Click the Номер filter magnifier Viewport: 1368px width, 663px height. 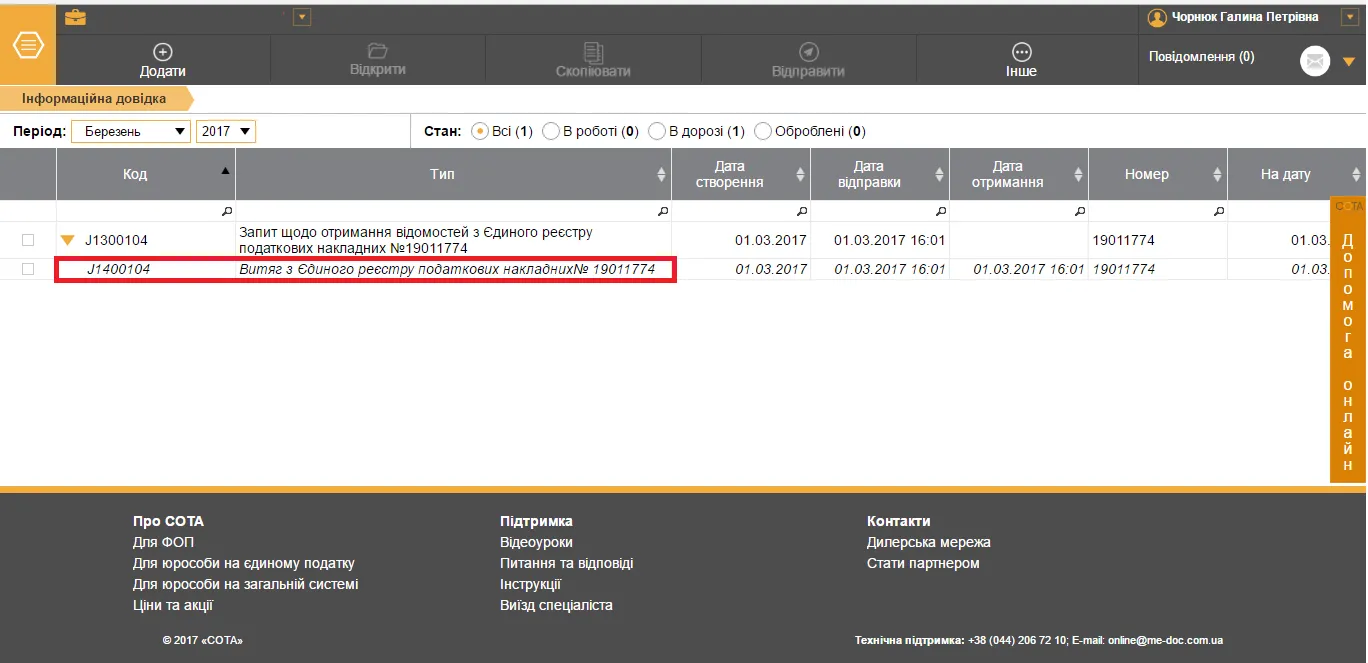tap(1218, 212)
